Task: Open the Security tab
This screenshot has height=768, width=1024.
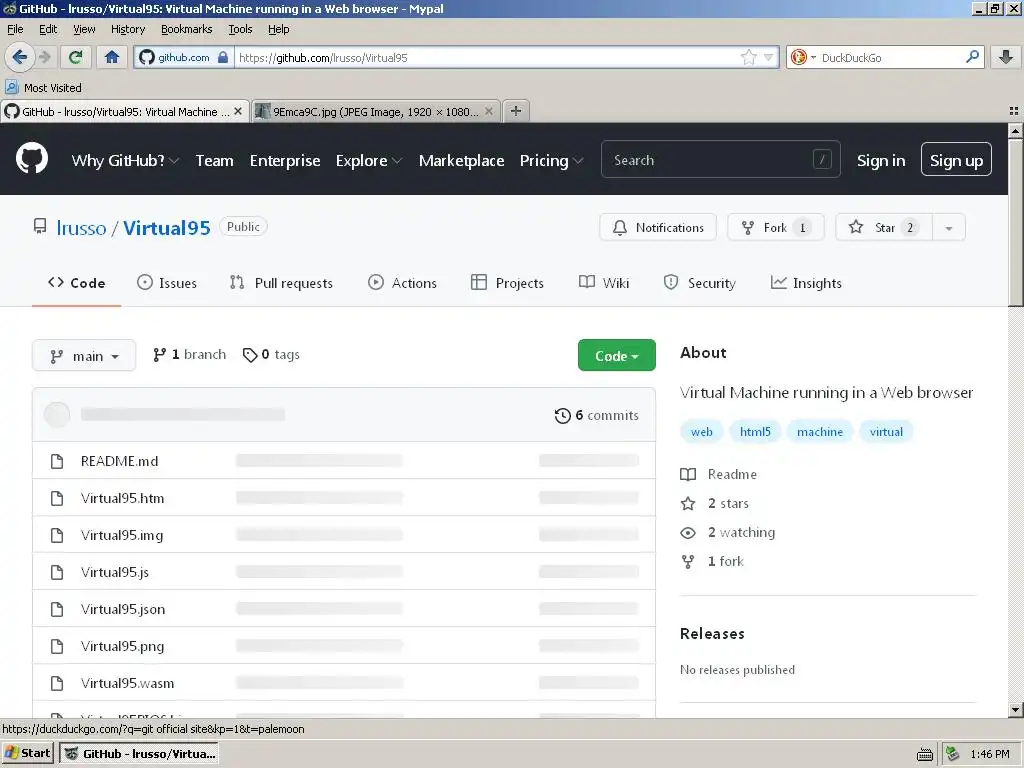Action: pyautogui.click(x=700, y=283)
